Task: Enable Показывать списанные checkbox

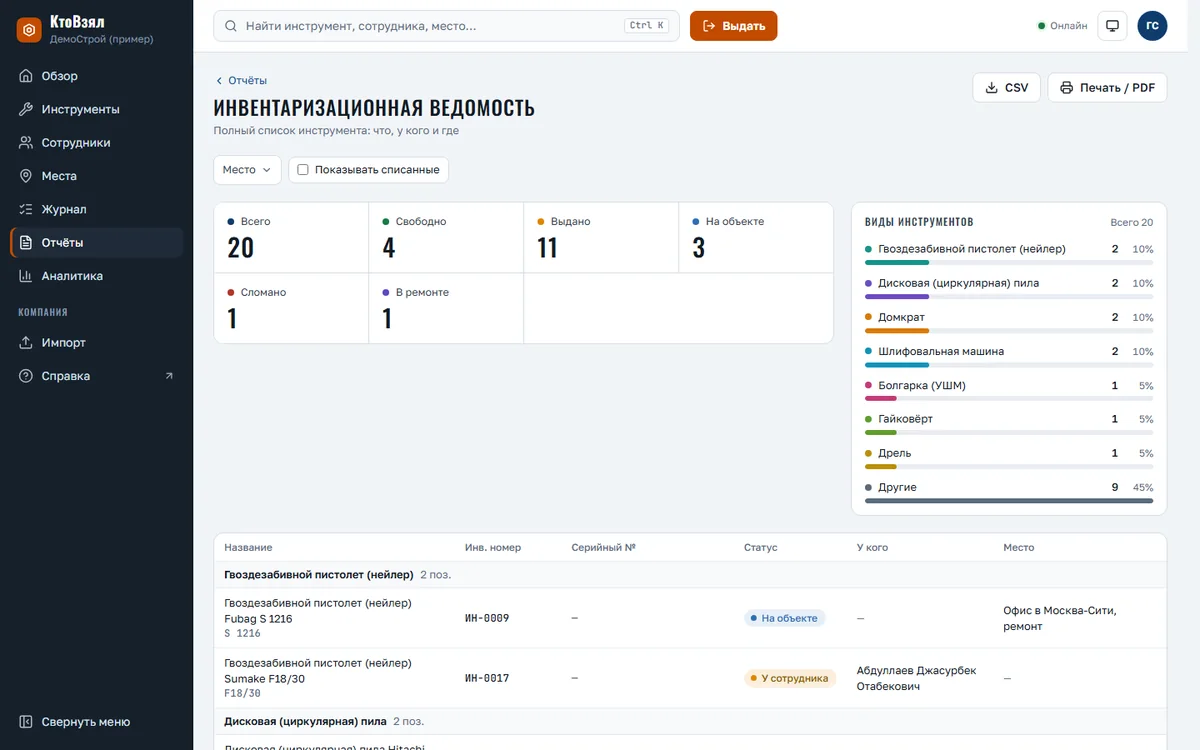Action: (303, 170)
